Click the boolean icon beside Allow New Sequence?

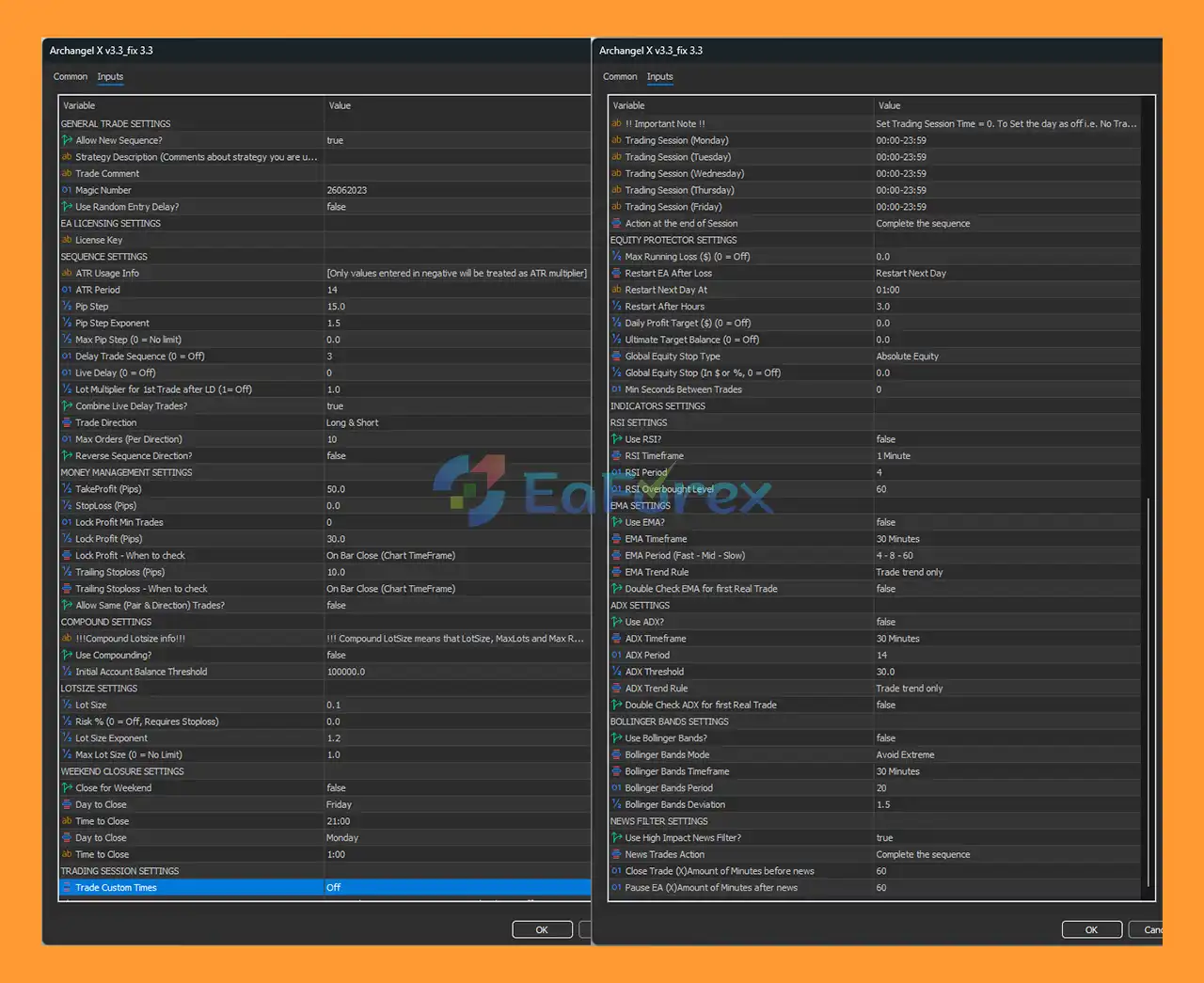[67, 140]
